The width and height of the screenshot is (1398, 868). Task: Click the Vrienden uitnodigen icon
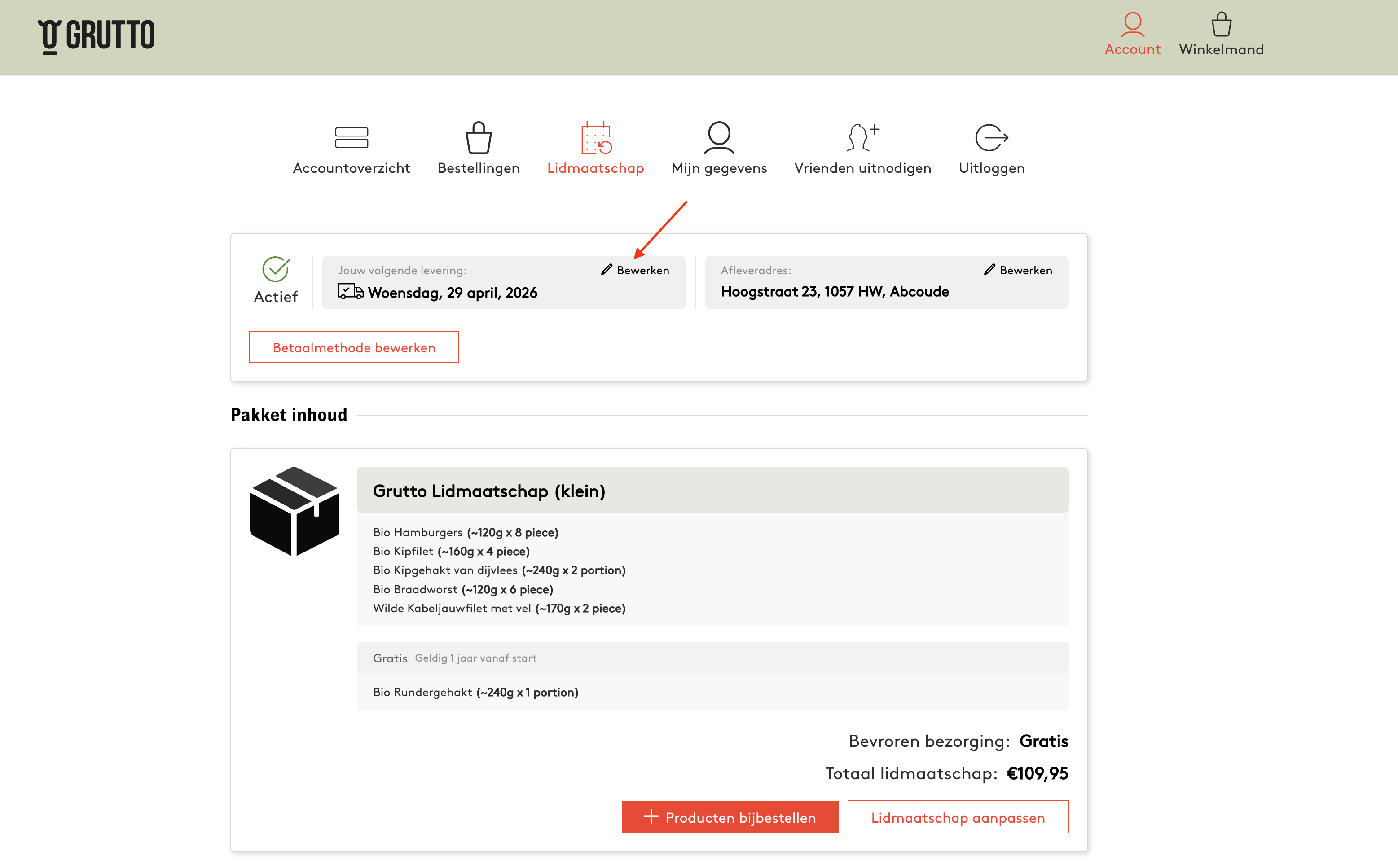862,138
